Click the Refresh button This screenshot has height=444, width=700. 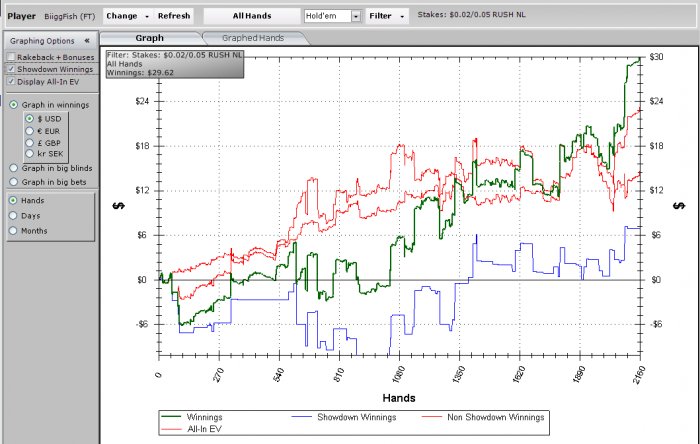tap(174, 16)
